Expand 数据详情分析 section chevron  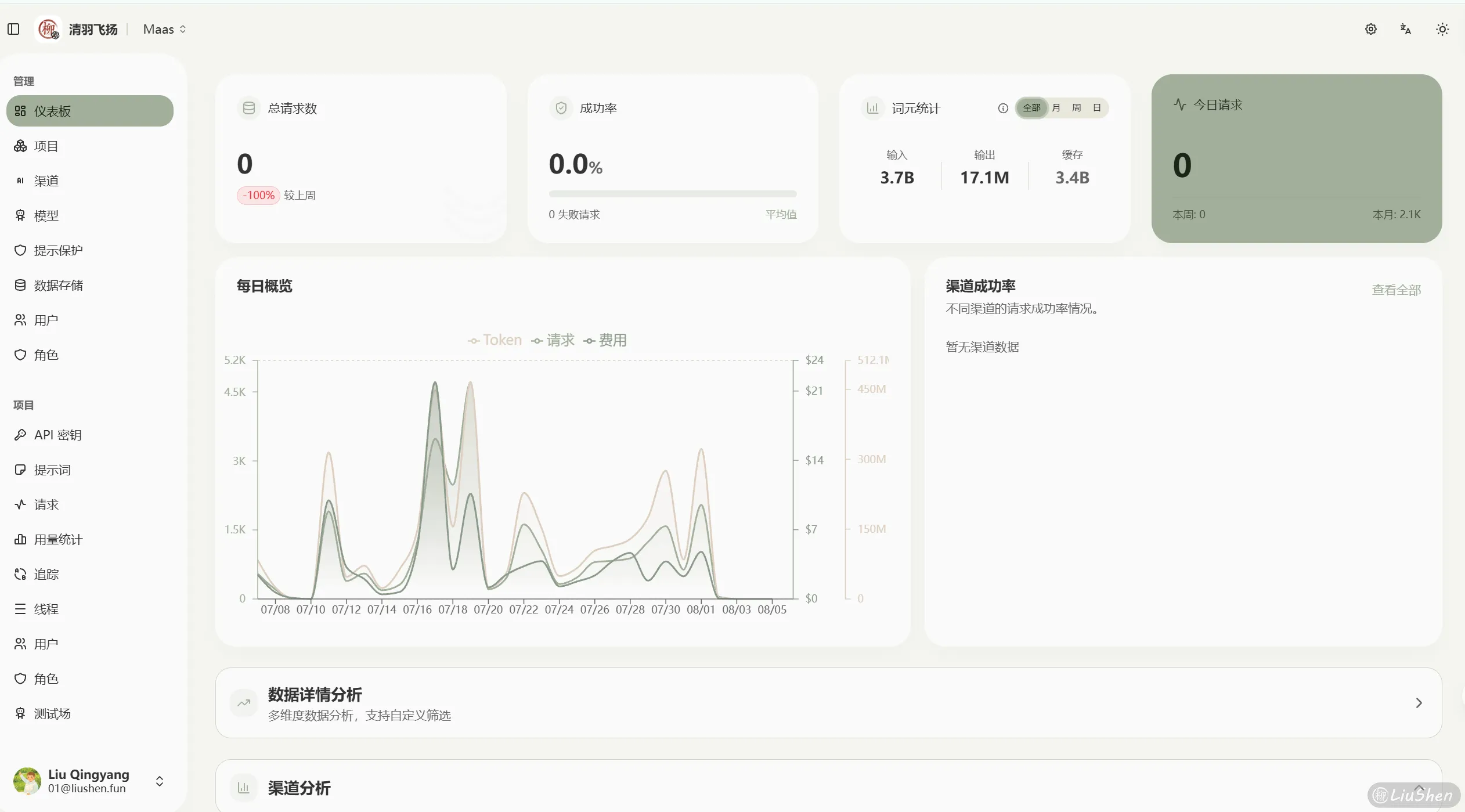(1419, 703)
